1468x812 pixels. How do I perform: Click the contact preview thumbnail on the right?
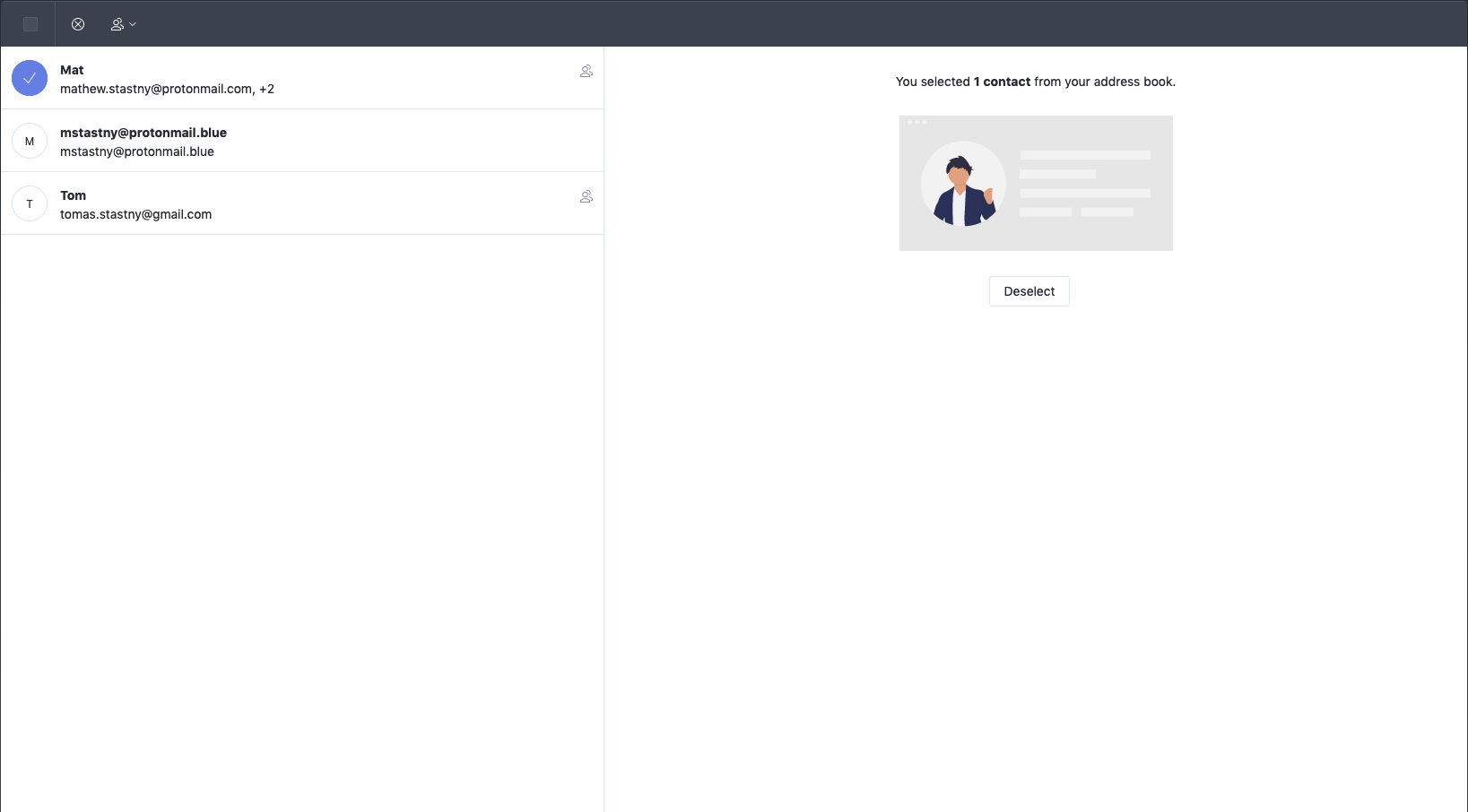coord(1035,184)
